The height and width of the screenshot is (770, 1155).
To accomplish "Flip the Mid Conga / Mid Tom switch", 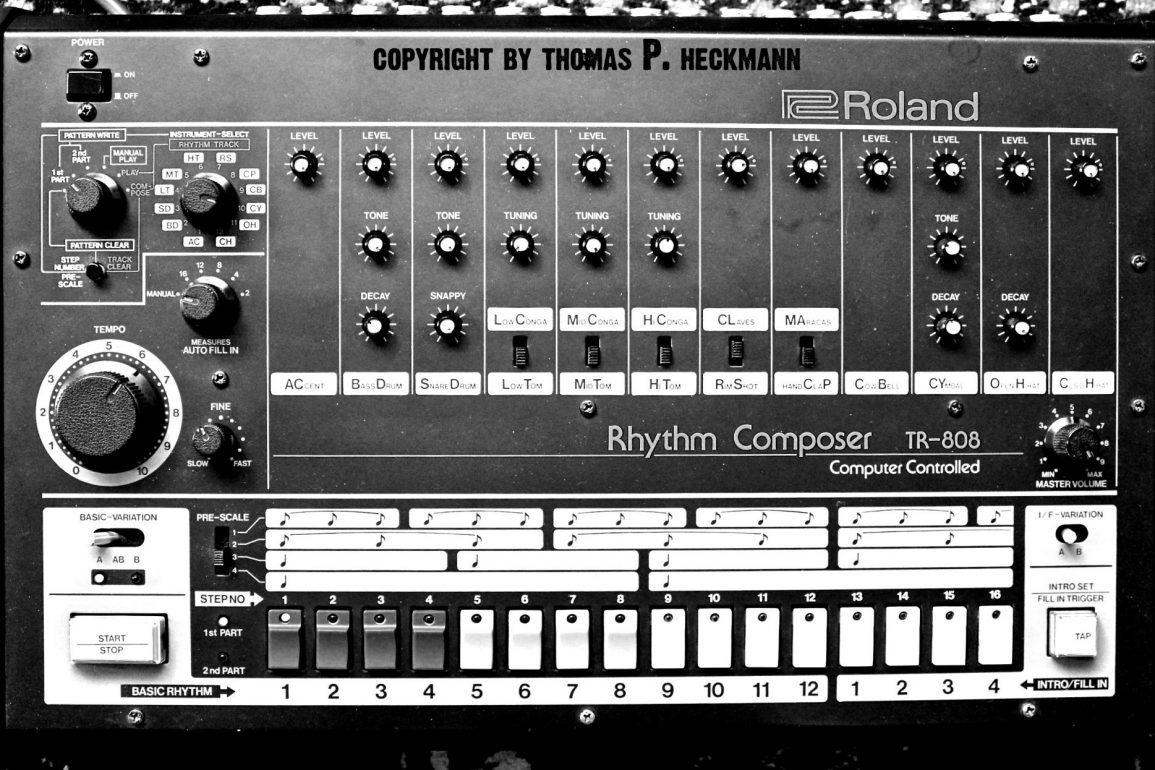I will click(x=592, y=351).
